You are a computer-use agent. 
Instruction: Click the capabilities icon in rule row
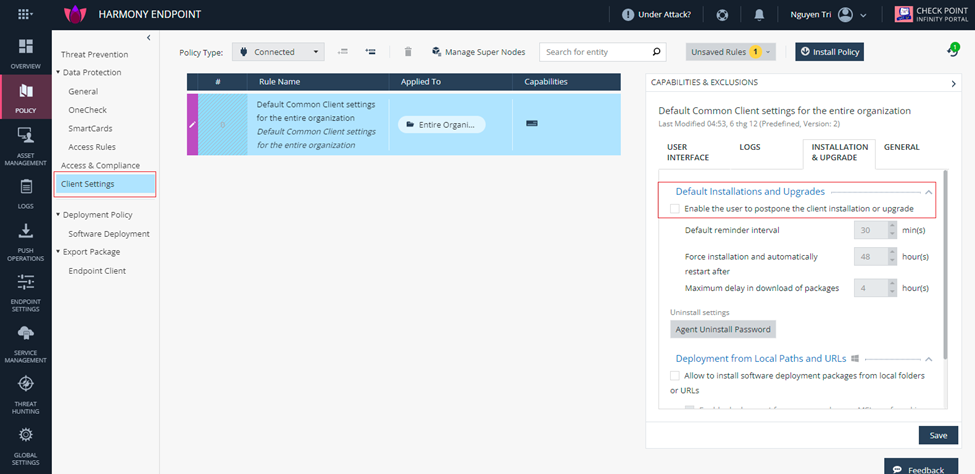point(532,124)
